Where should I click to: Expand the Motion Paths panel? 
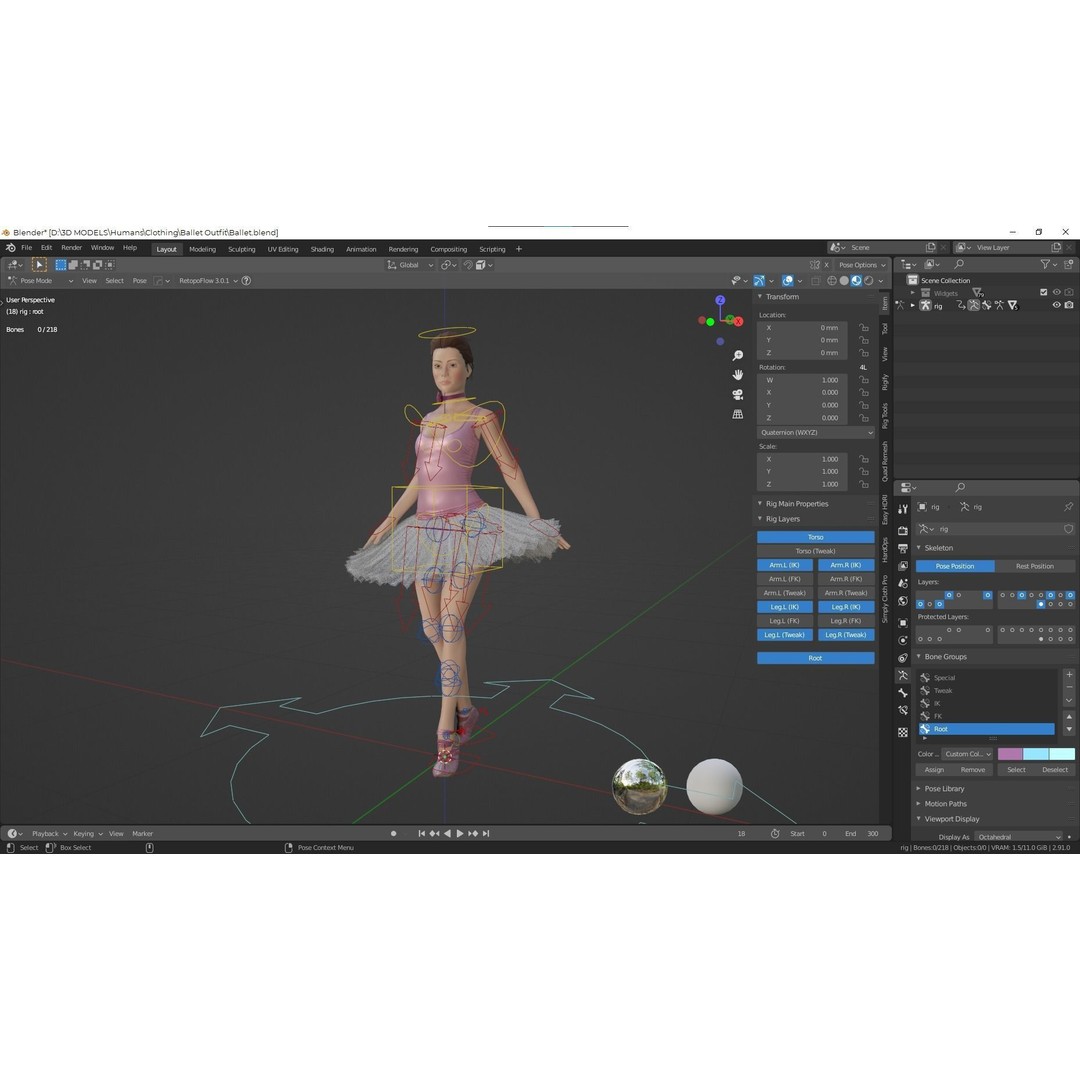945,804
